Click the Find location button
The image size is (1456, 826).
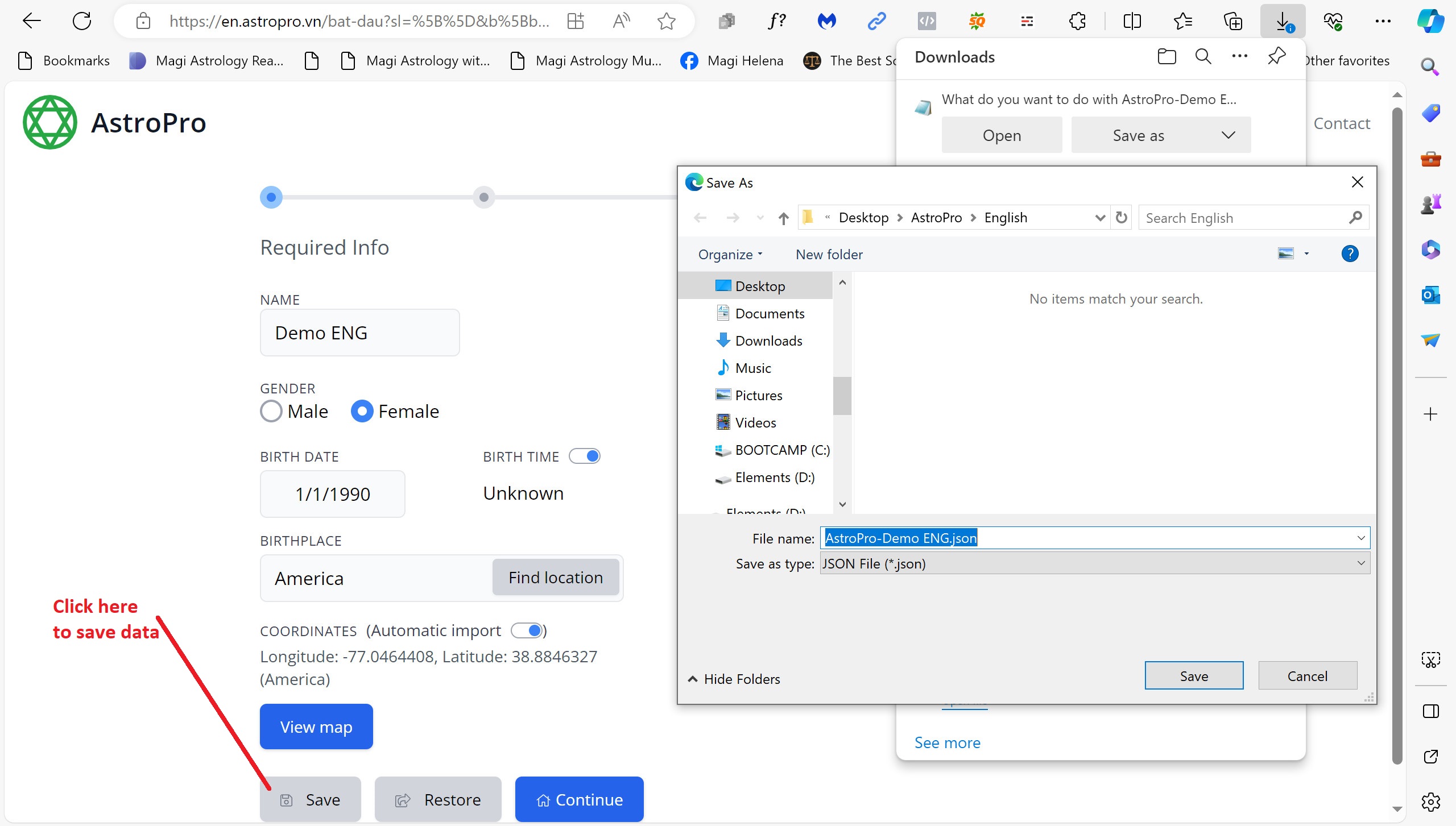tap(555, 578)
